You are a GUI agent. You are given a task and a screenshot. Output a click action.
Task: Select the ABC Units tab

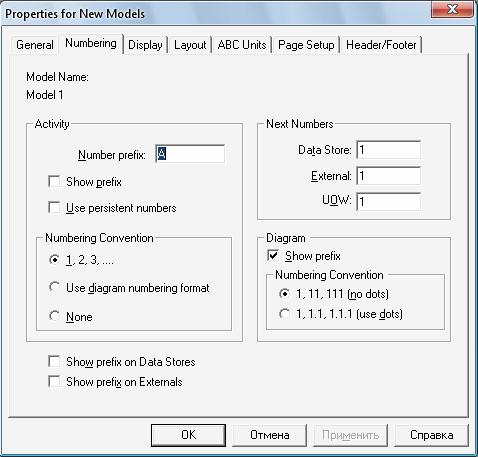[x=242, y=45]
